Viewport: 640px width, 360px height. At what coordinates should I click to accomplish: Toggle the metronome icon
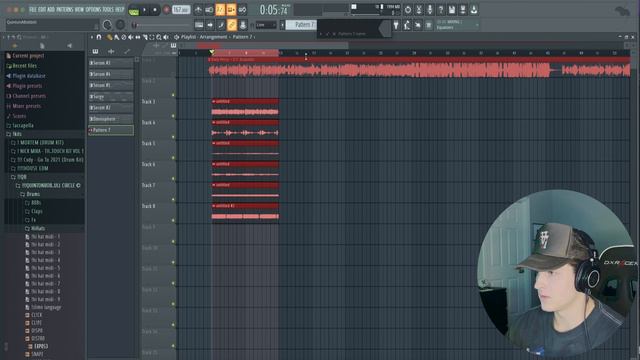click(198, 9)
